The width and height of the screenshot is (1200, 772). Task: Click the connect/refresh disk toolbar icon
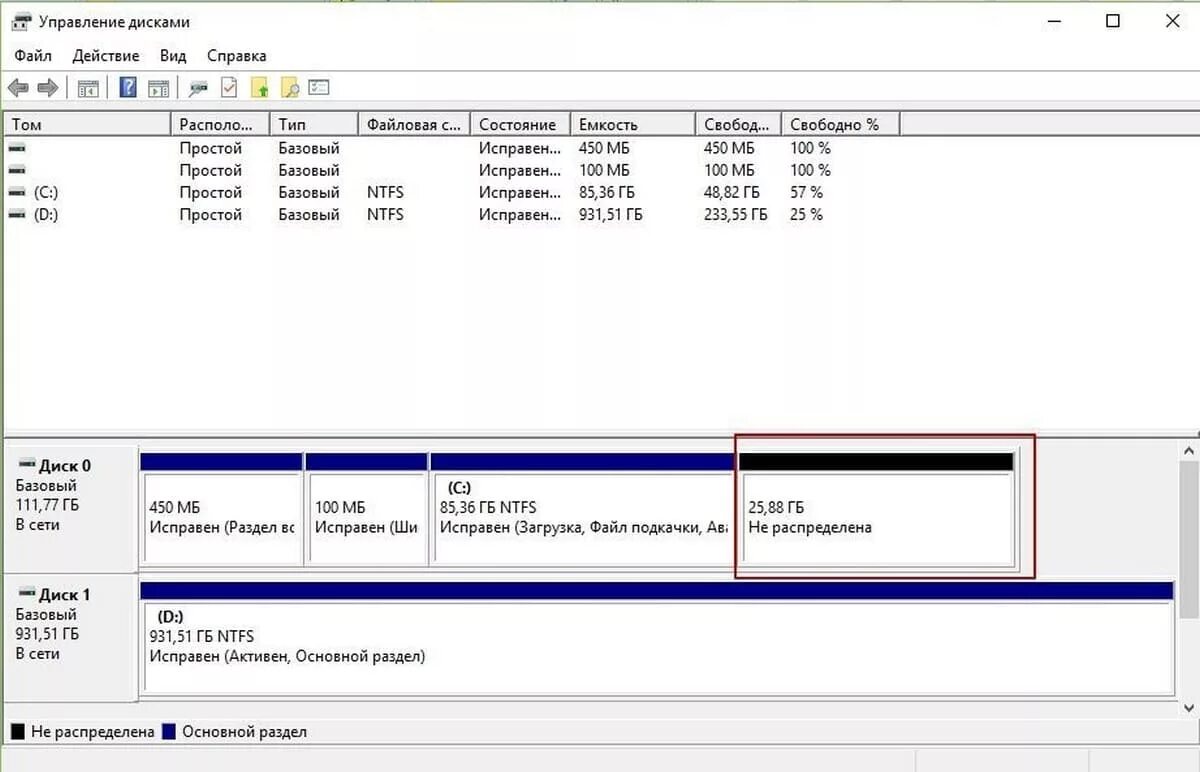tap(199, 88)
